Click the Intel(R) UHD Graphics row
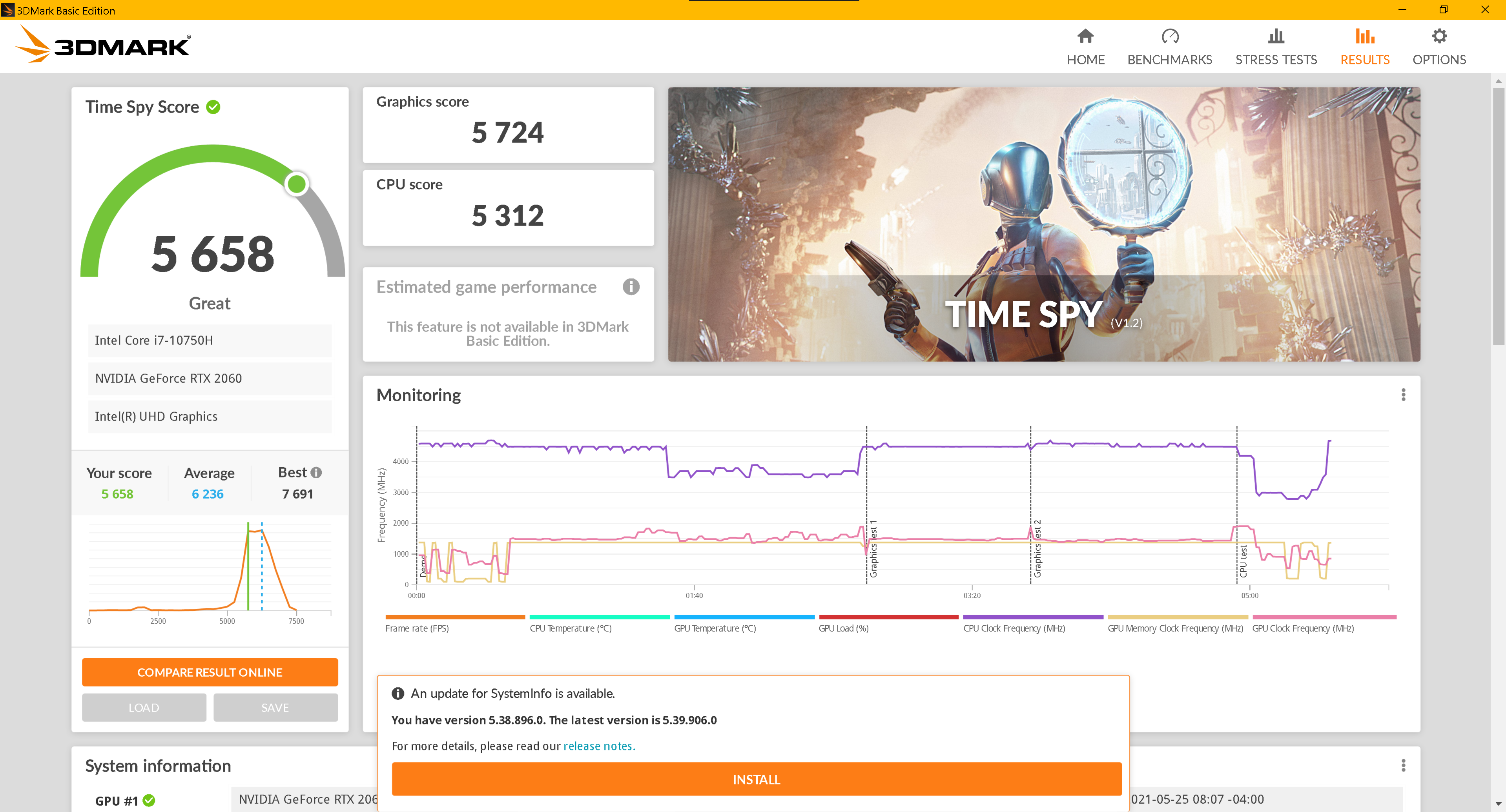 [x=210, y=416]
